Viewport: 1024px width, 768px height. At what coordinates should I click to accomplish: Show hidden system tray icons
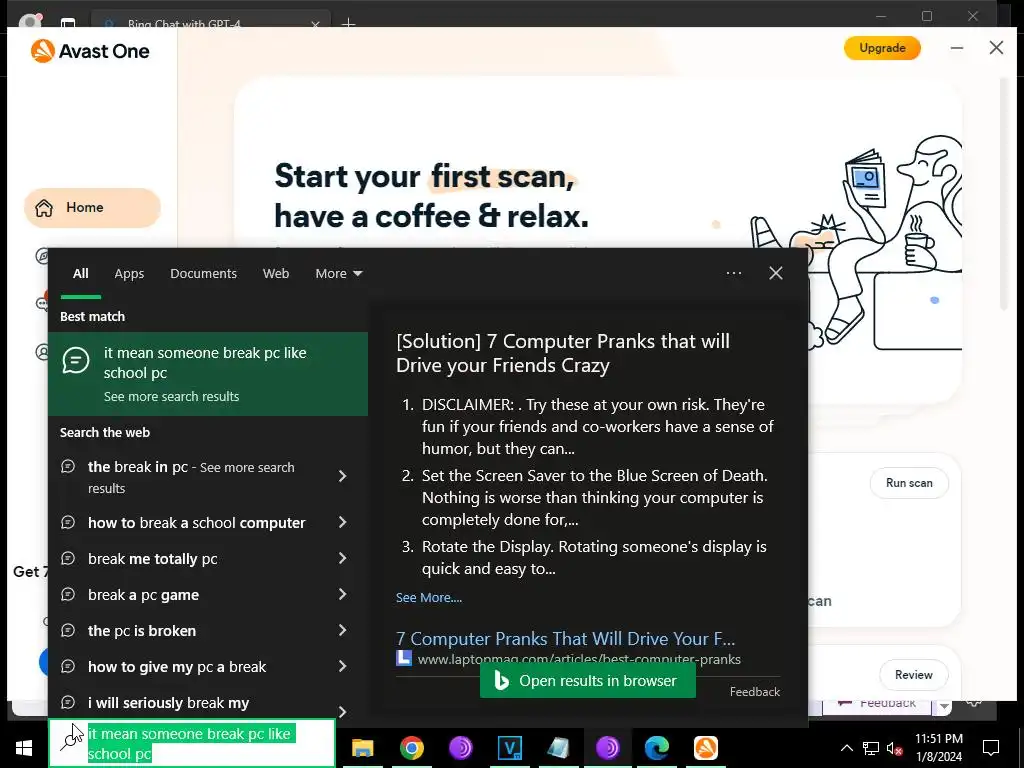[846, 748]
